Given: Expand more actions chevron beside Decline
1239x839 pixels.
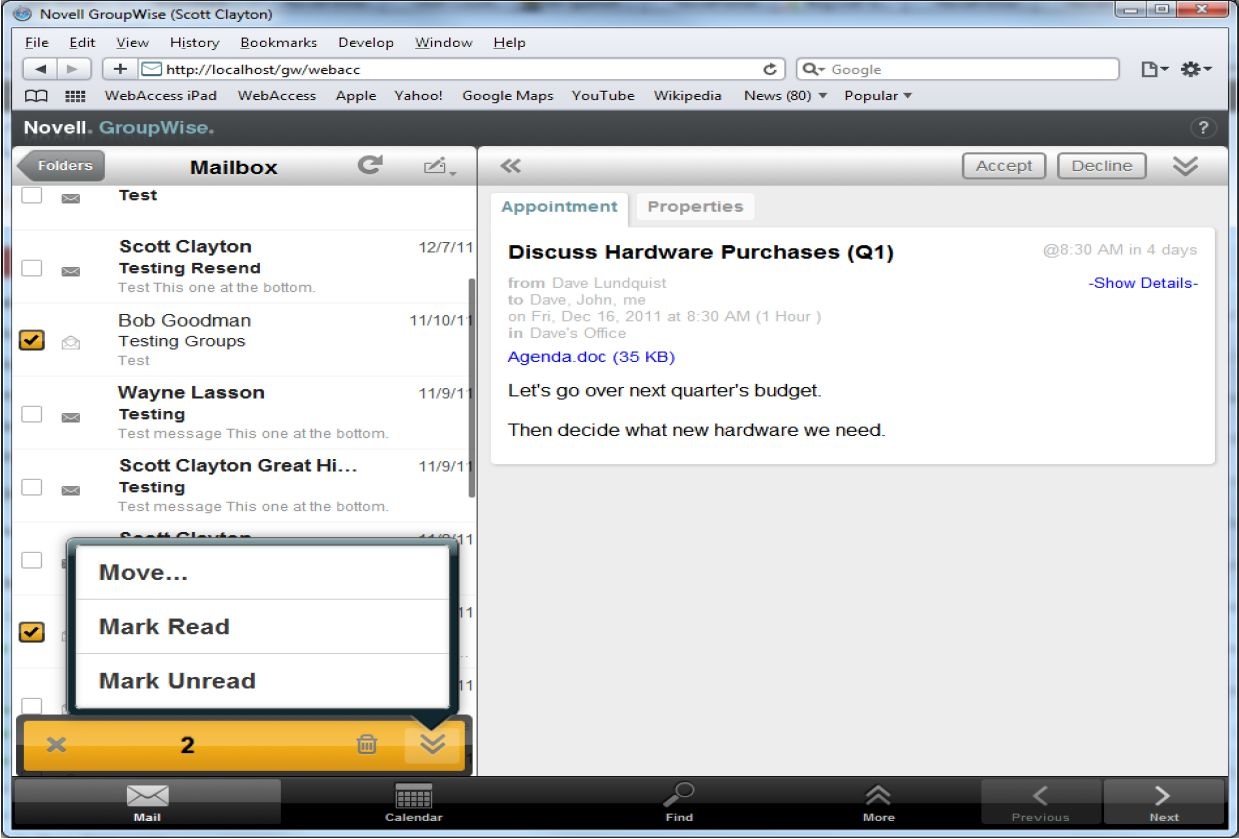Looking at the screenshot, I should (1185, 166).
